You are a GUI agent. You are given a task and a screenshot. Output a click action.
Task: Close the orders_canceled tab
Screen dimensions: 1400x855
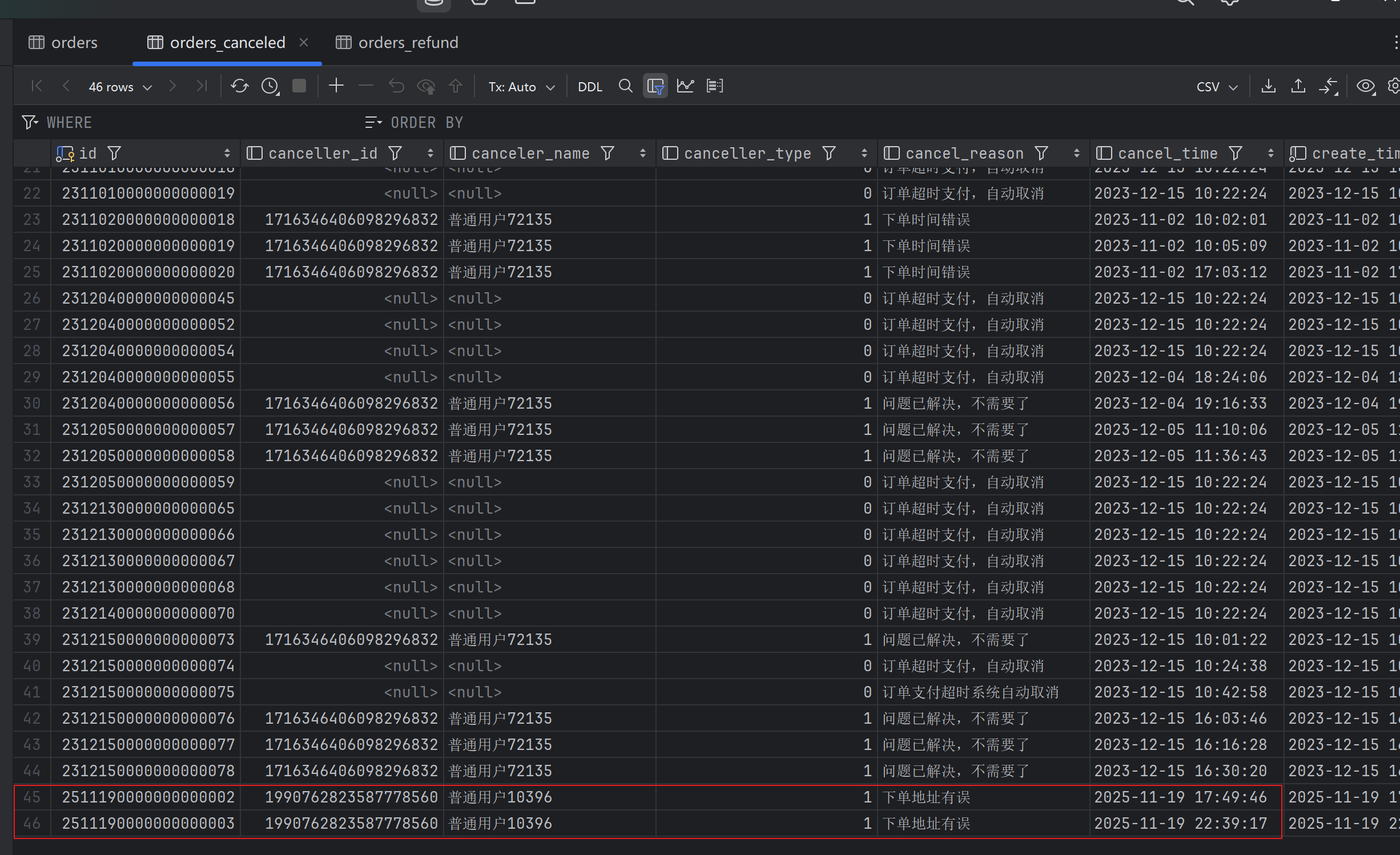pos(304,42)
